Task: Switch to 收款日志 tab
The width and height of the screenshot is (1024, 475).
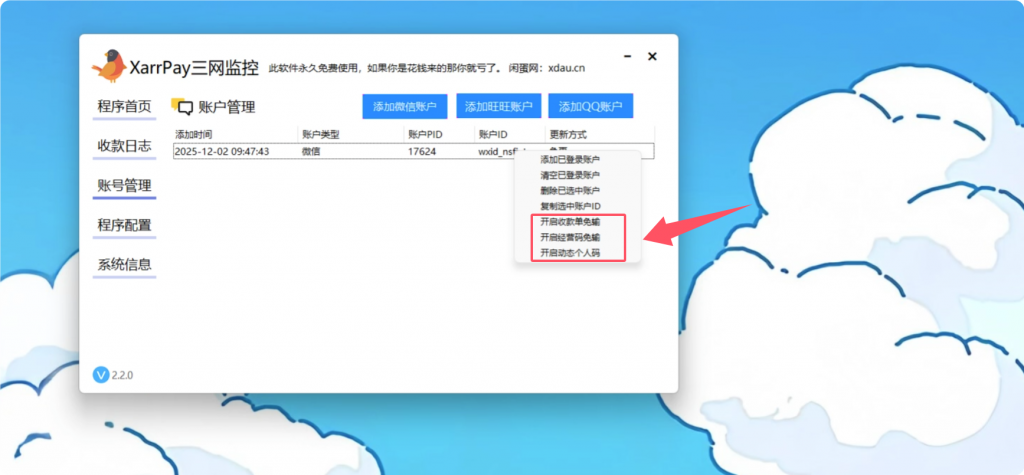Action: (124, 146)
